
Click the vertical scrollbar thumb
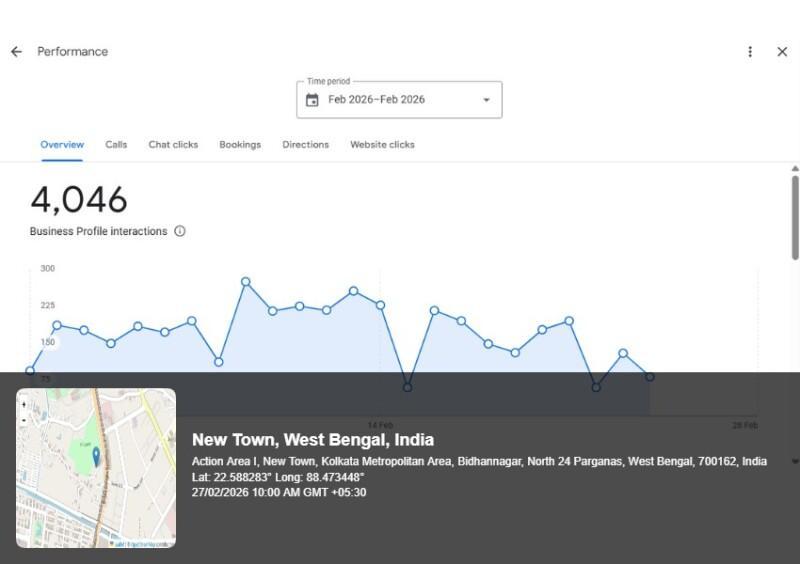coord(795,215)
